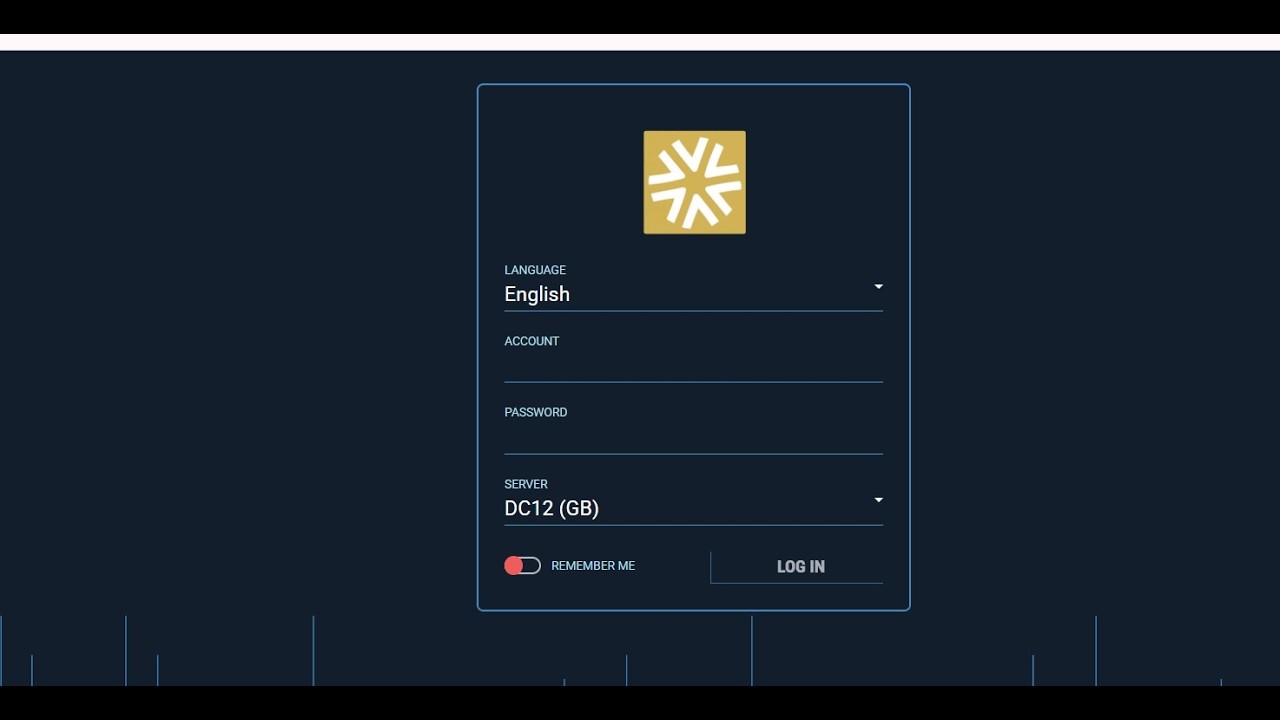Click the ACCOUNT field label

(532, 341)
